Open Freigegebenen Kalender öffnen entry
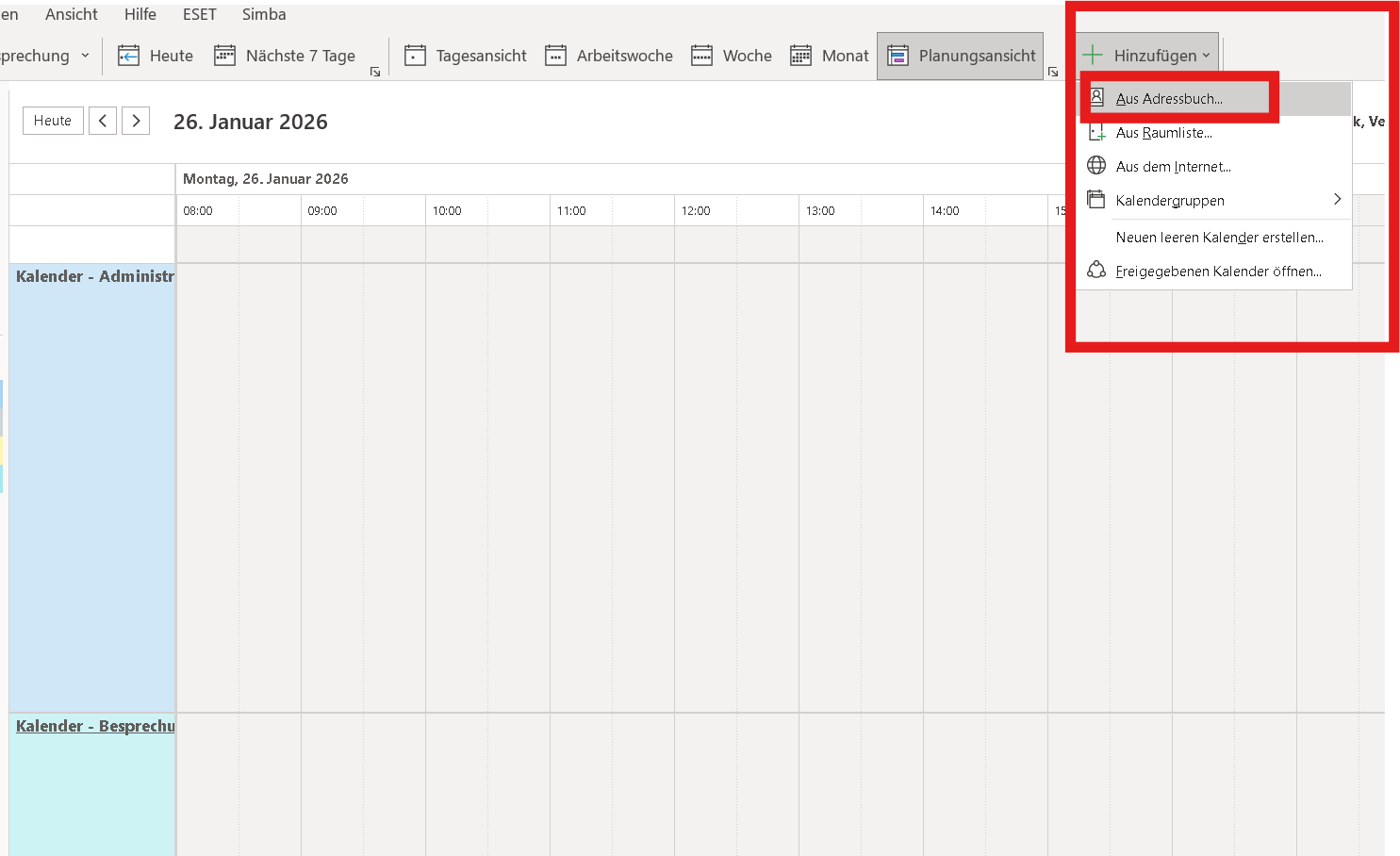This screenshot has width=1400, height=856. click(x=1218, y=272)
